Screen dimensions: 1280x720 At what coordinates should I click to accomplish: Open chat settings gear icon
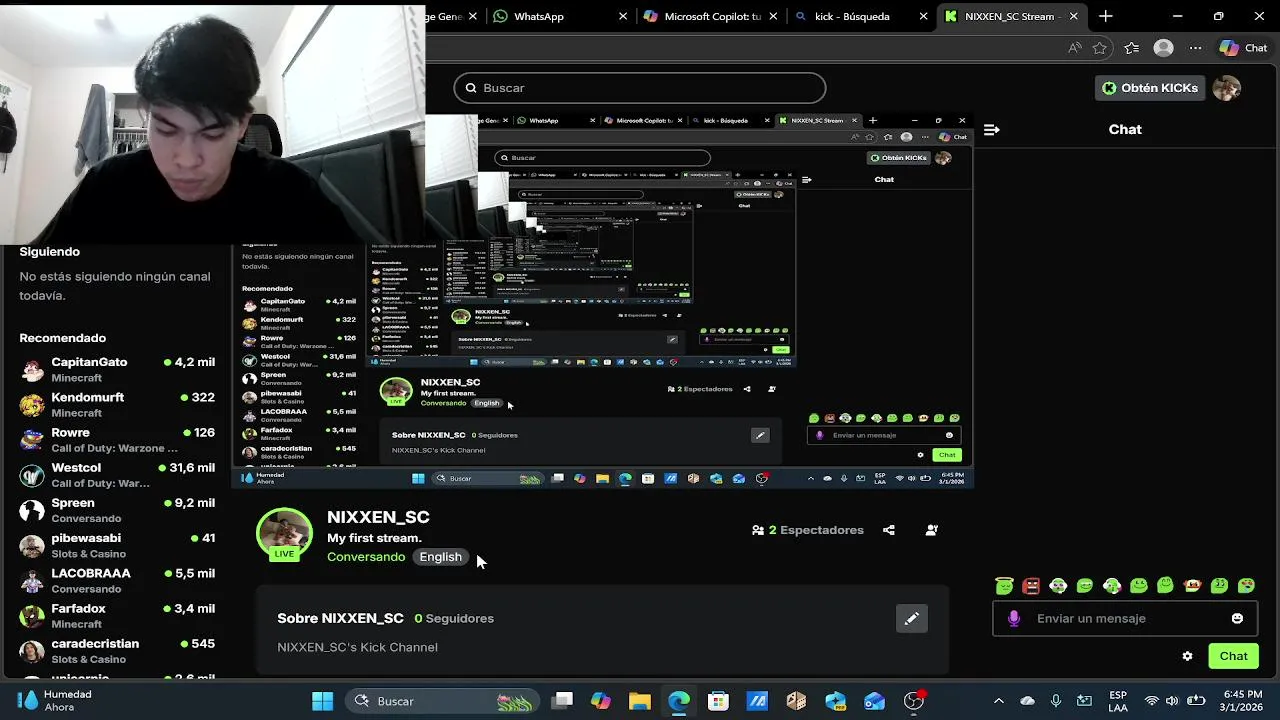[x=1187, y=656]
